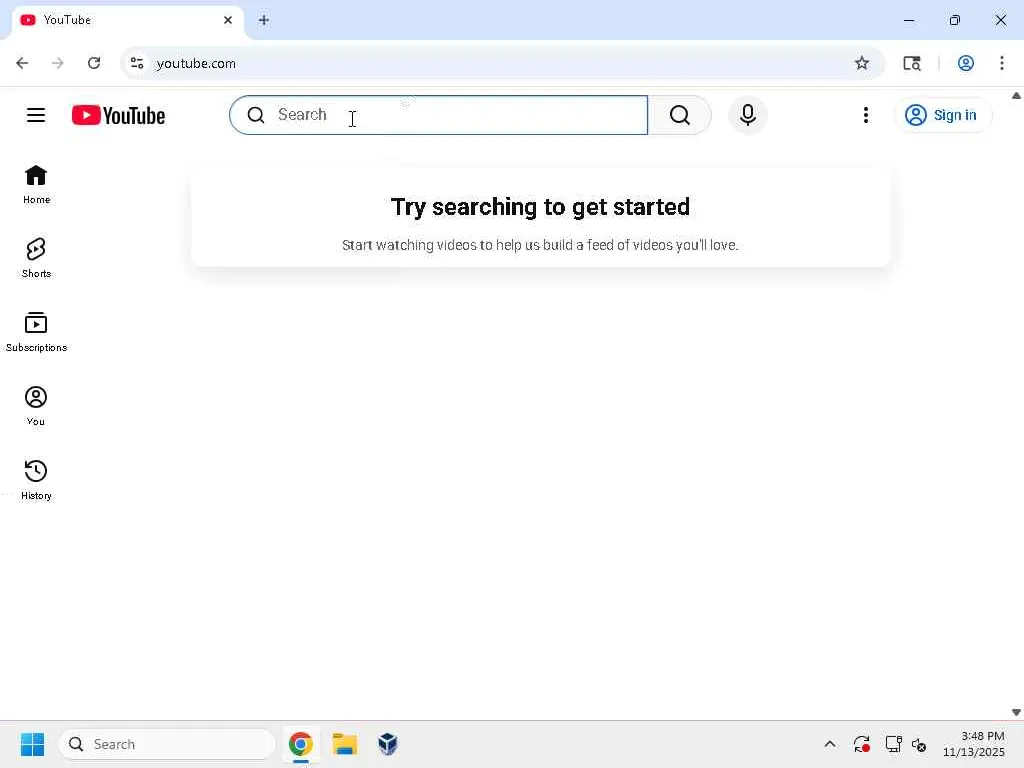This screenshot has height=768, width=1024.
Task: Reload the current page
Action: click(93, 63)
